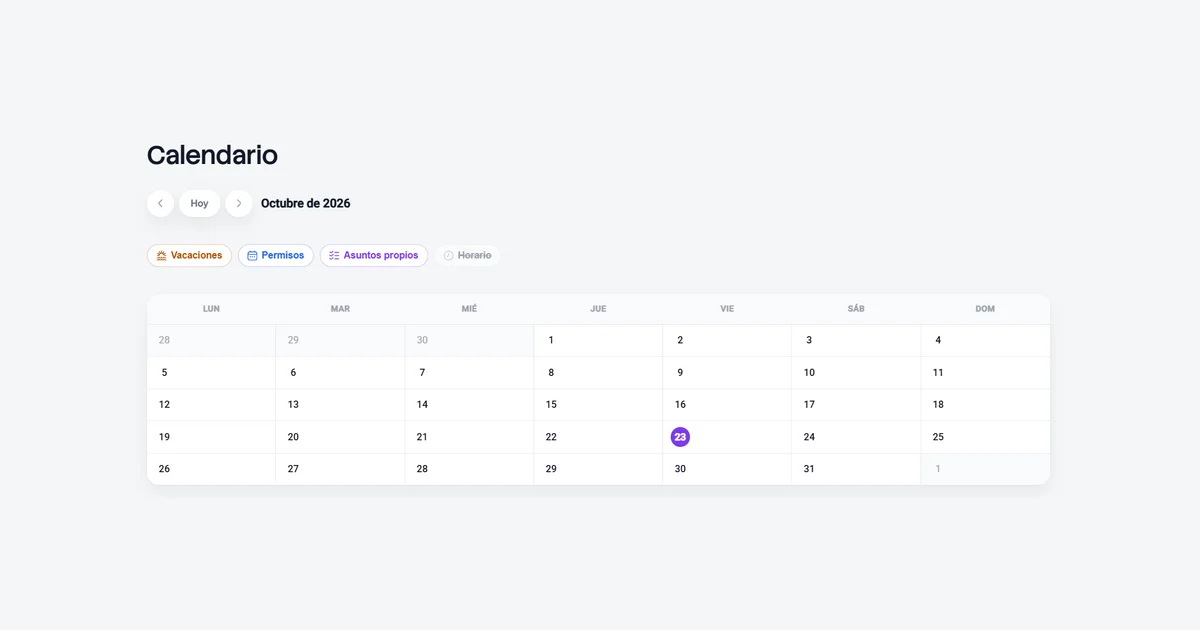The image size is (1200, 630).
Task: Select day 12 in the calendar
Action: coord(211,405)
